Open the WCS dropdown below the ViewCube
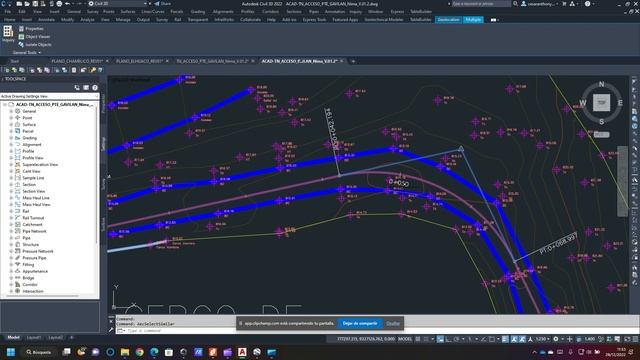The image size is (640, 360). point(601,134)
